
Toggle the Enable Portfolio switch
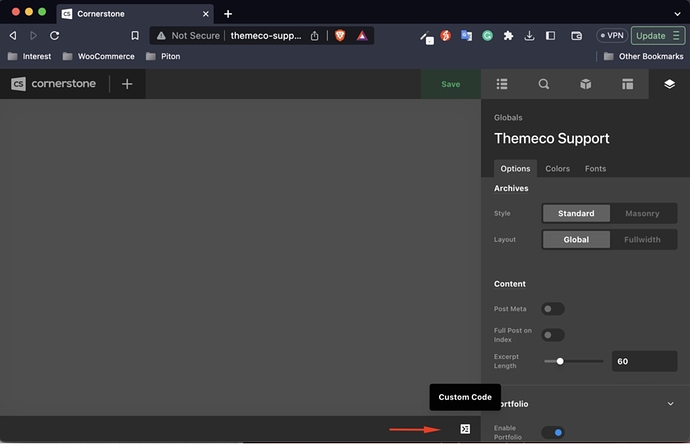(x=553, y=432)
